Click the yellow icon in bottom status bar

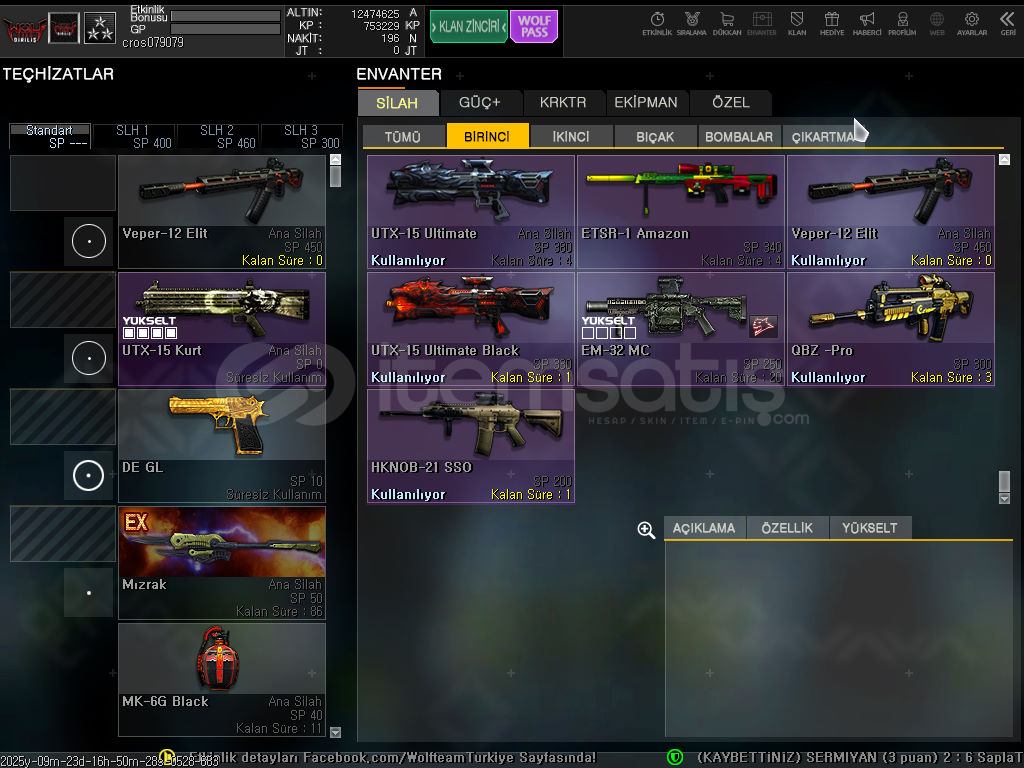167,758
